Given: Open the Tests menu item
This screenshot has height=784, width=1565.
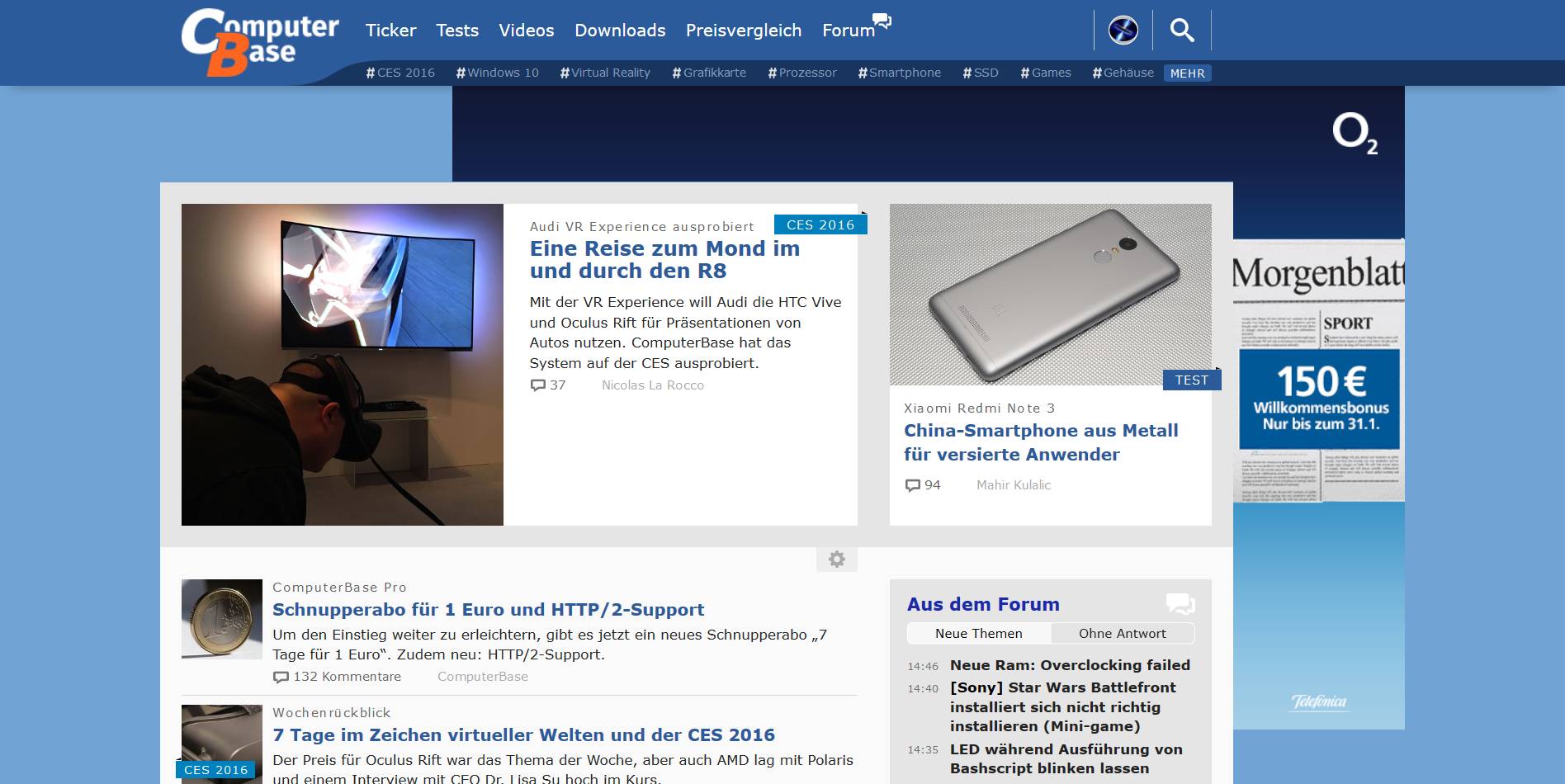Looking at the screenshot, I should coord(457,31).
